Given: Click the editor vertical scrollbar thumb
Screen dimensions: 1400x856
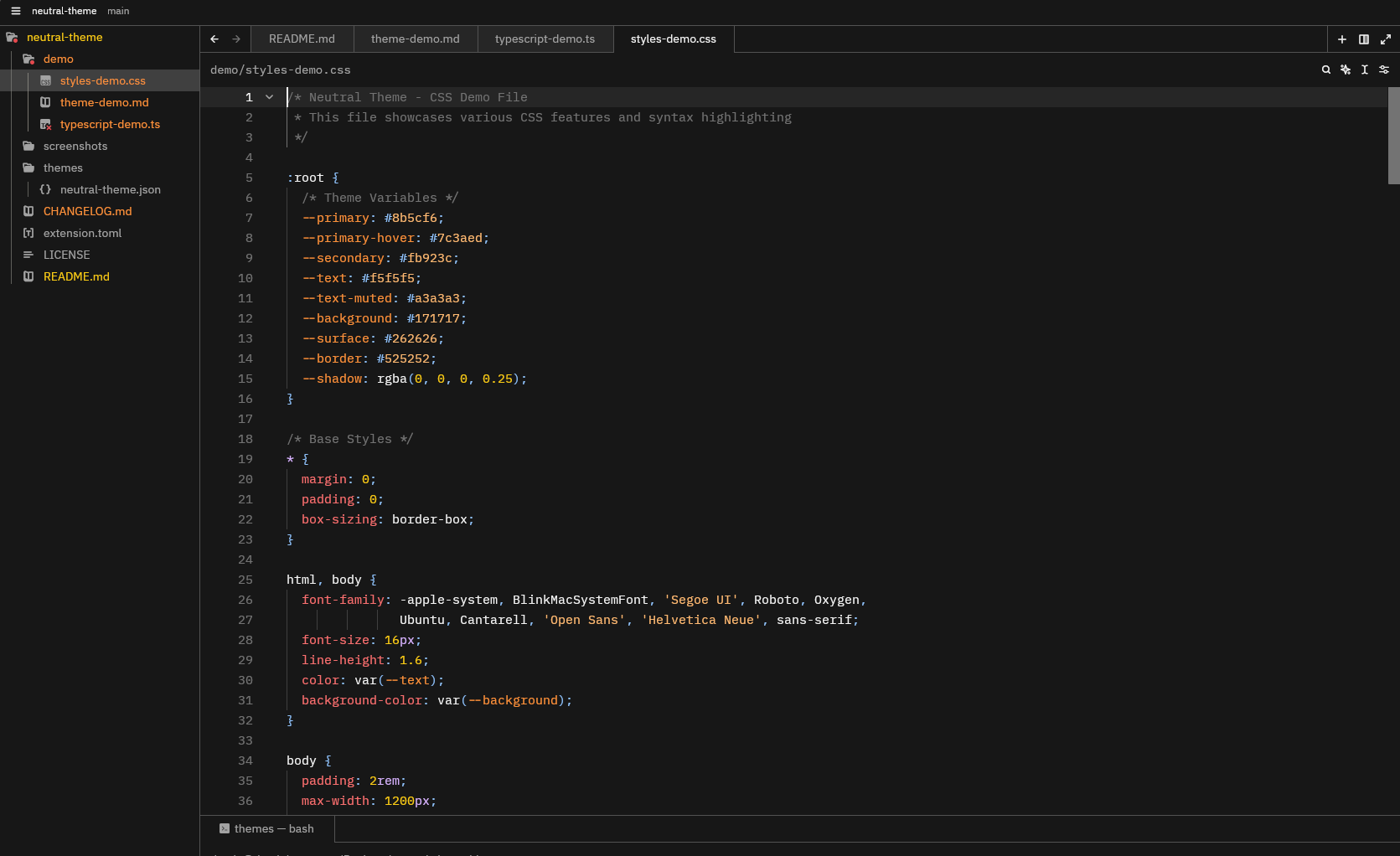Looking at the screenshot, I should pos(1394,136).
